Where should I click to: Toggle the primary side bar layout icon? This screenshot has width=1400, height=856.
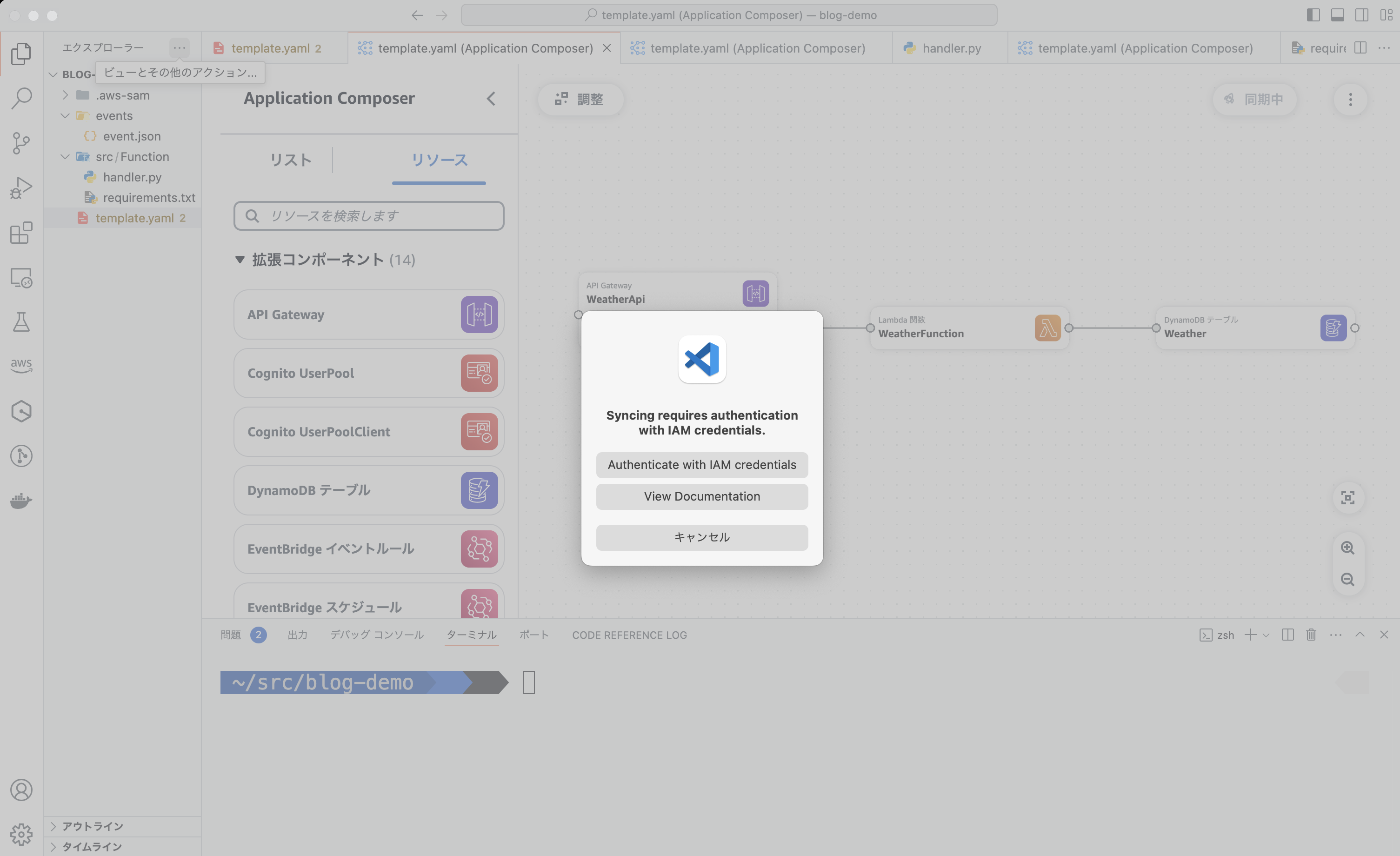click(x=1313, y=15)
